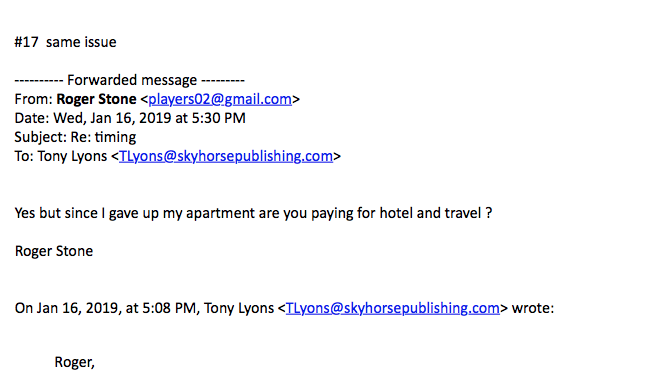Click the "#17 same issue" heading text
Screen dimensions: 661x375
pos(65,42)
